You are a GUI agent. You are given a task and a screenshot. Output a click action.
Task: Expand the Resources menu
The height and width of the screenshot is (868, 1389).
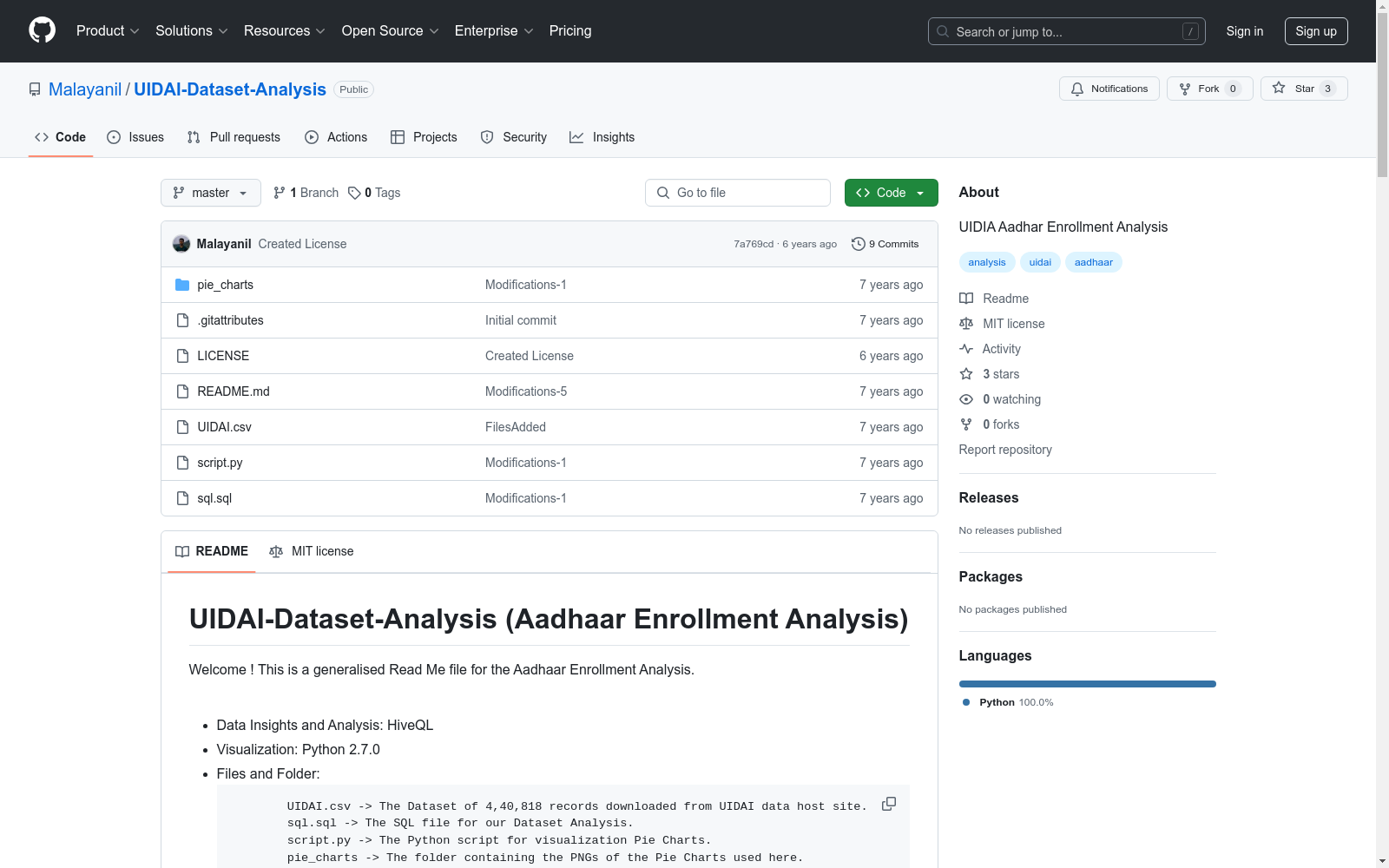click(x=284, y=30)
